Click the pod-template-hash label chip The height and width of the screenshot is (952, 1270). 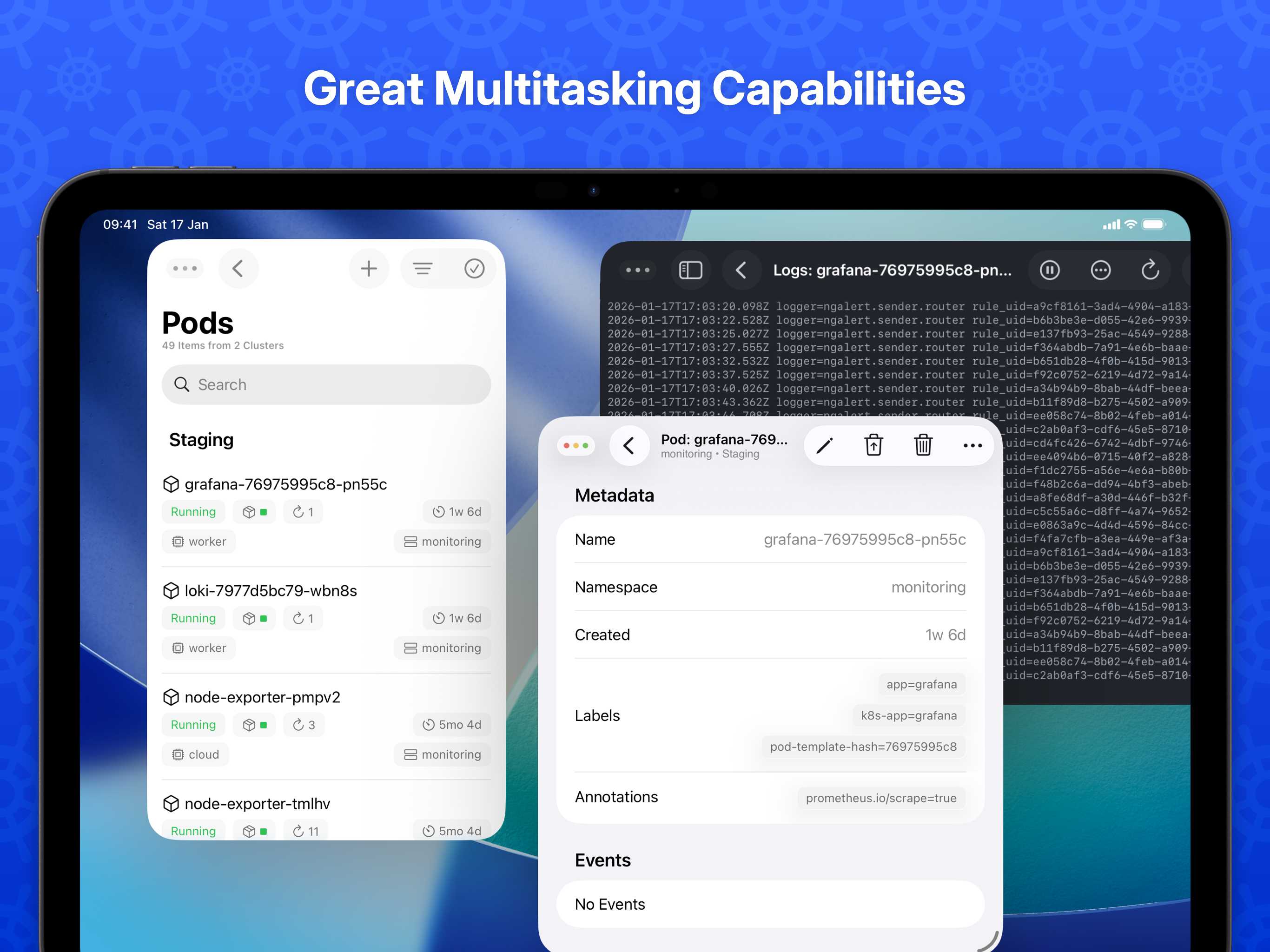[x=864, y=747]
